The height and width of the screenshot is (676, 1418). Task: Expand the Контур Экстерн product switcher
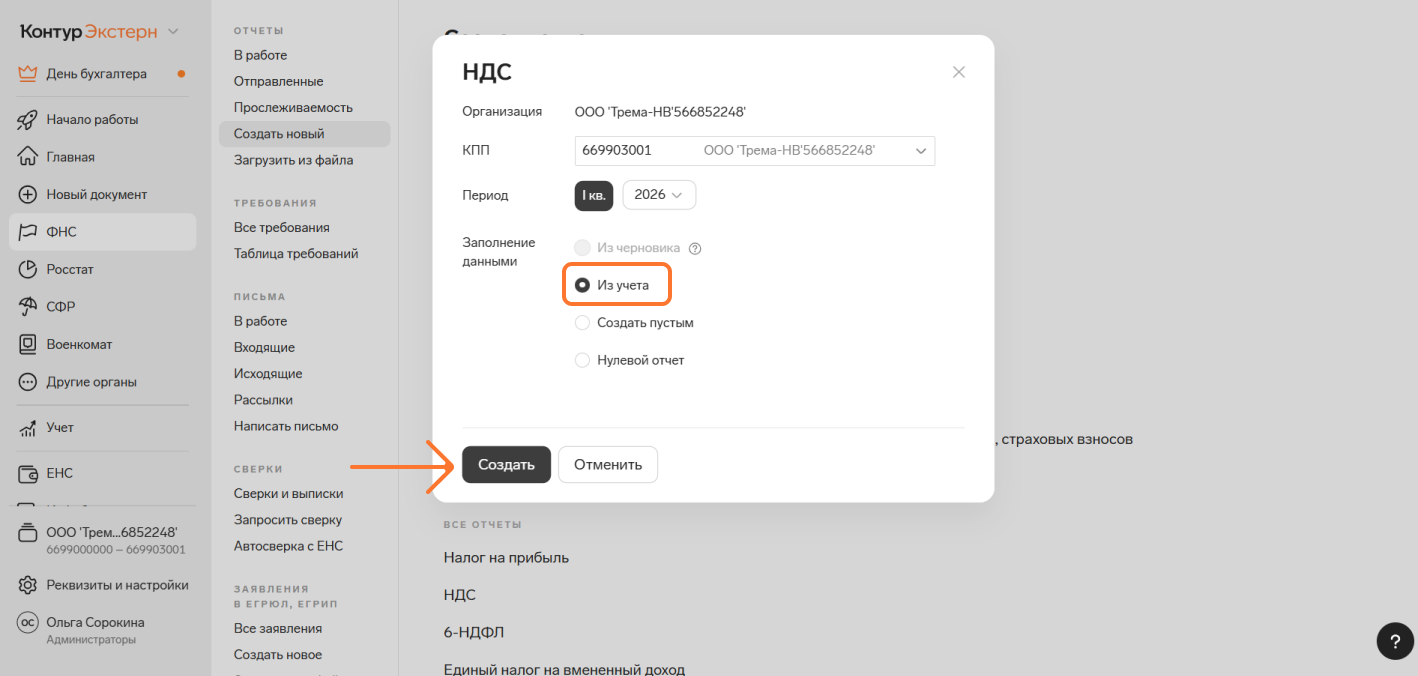pos(173,32)
